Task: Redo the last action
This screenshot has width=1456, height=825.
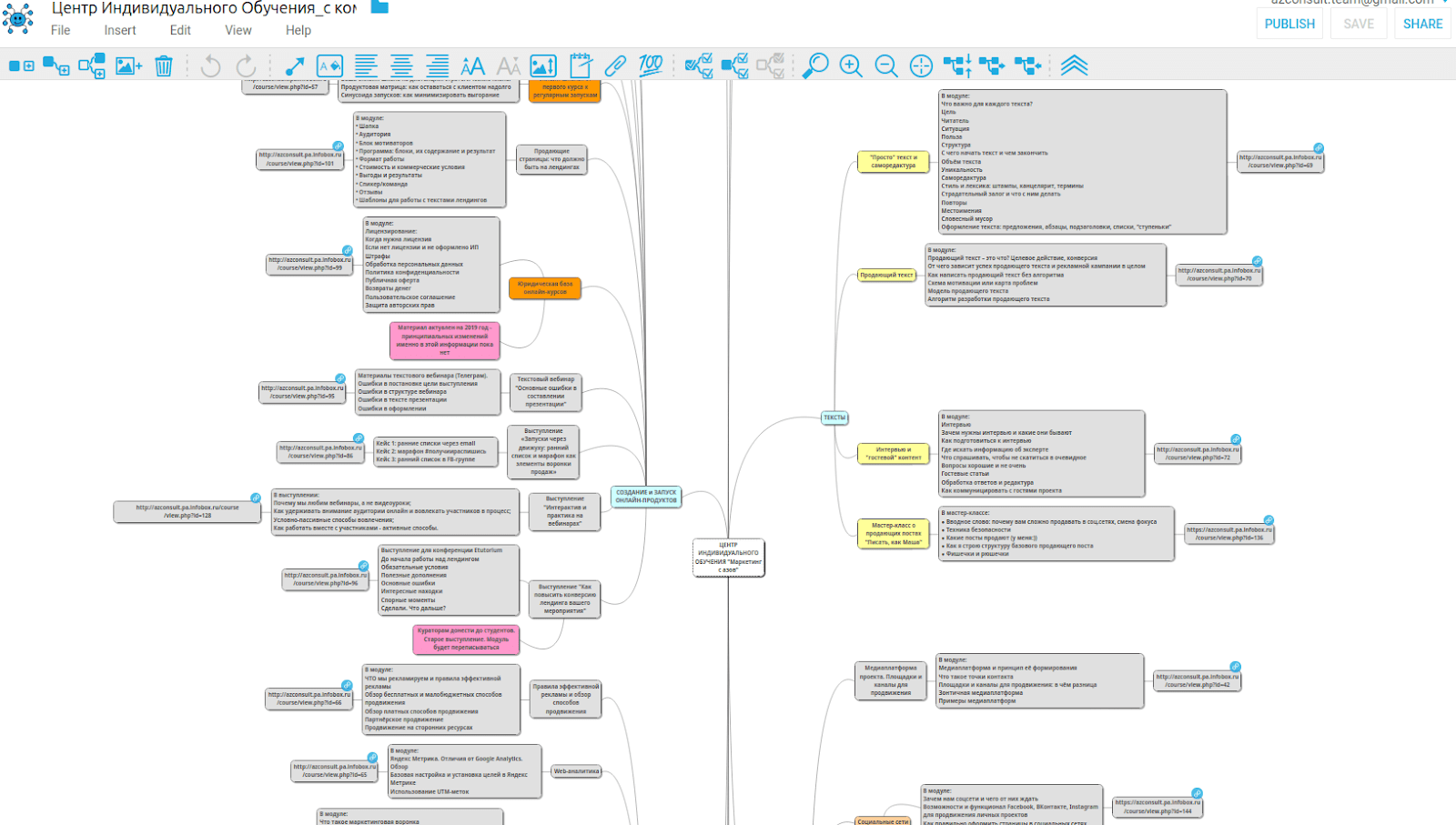Action: [246, 66]
